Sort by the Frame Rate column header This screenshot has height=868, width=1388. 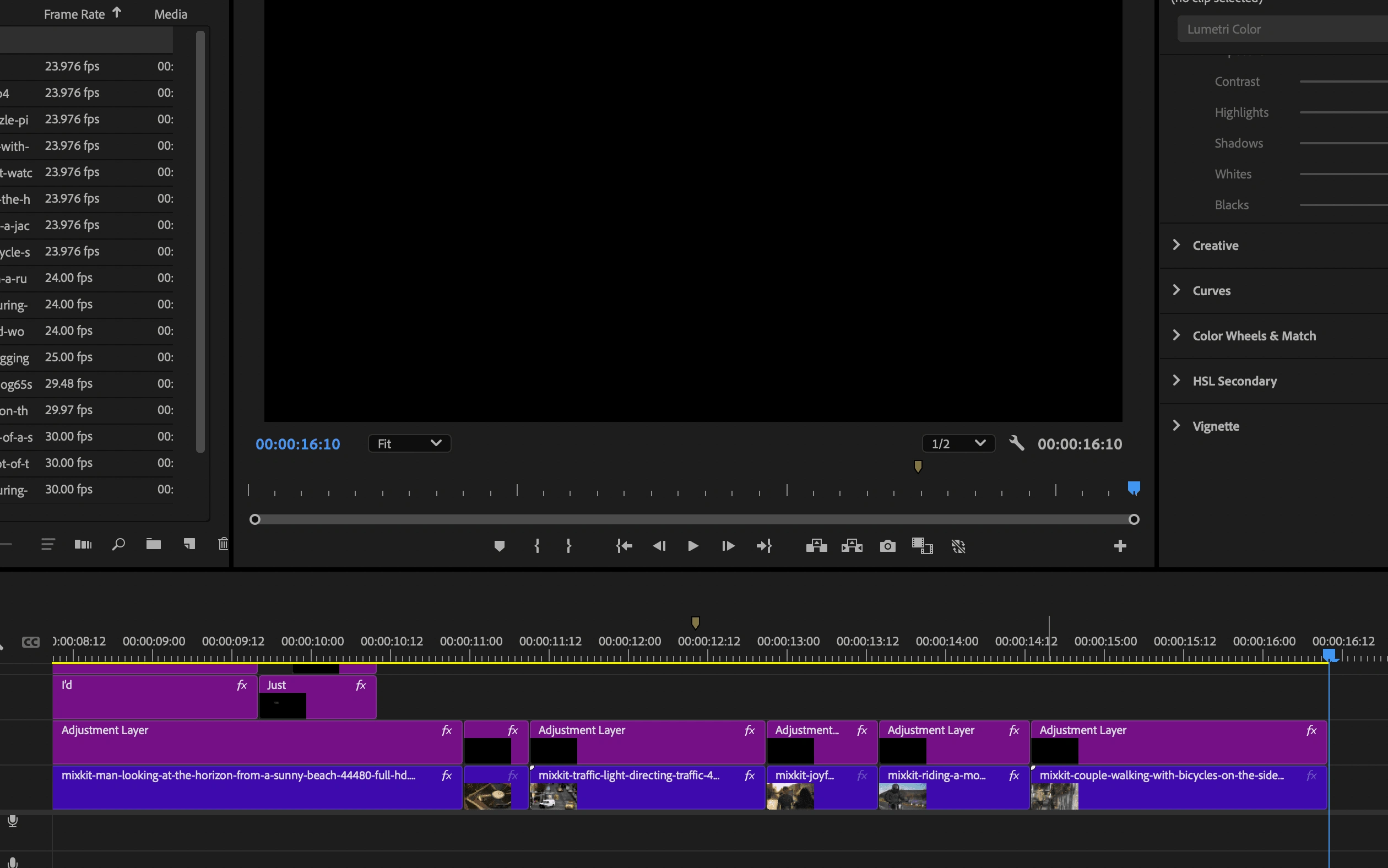tap(74, 14)
